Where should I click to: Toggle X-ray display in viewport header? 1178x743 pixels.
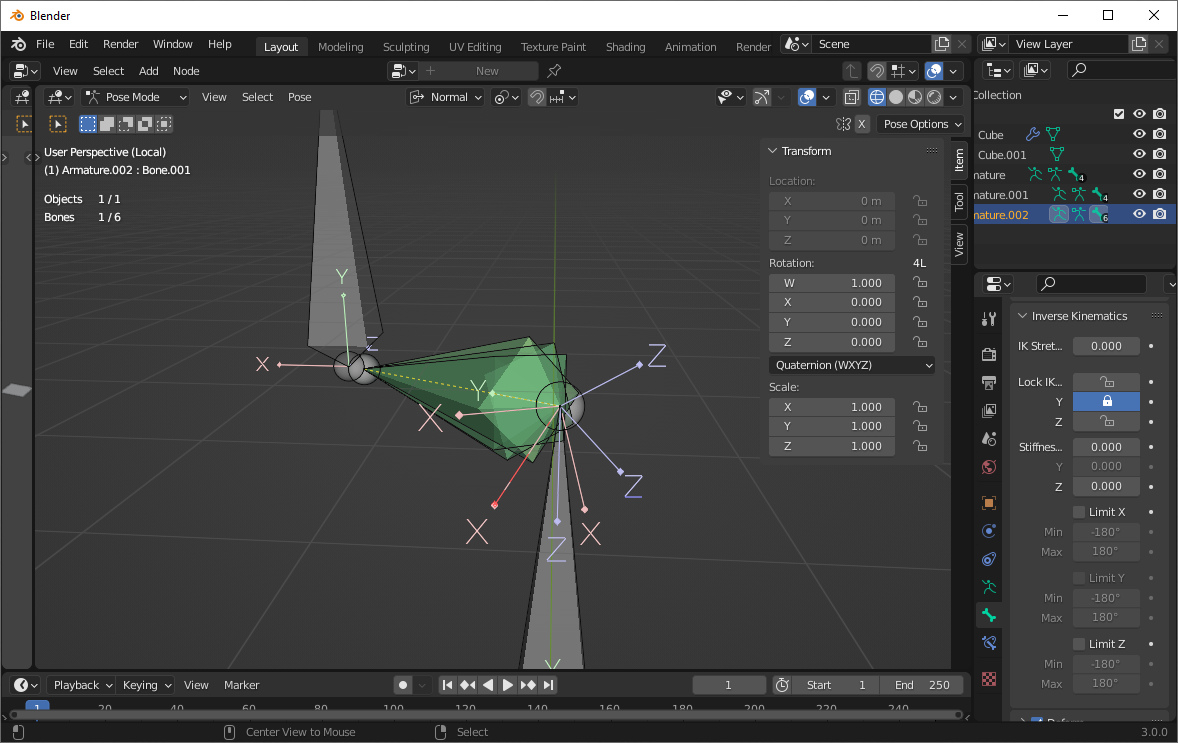[x=852, y=97]
